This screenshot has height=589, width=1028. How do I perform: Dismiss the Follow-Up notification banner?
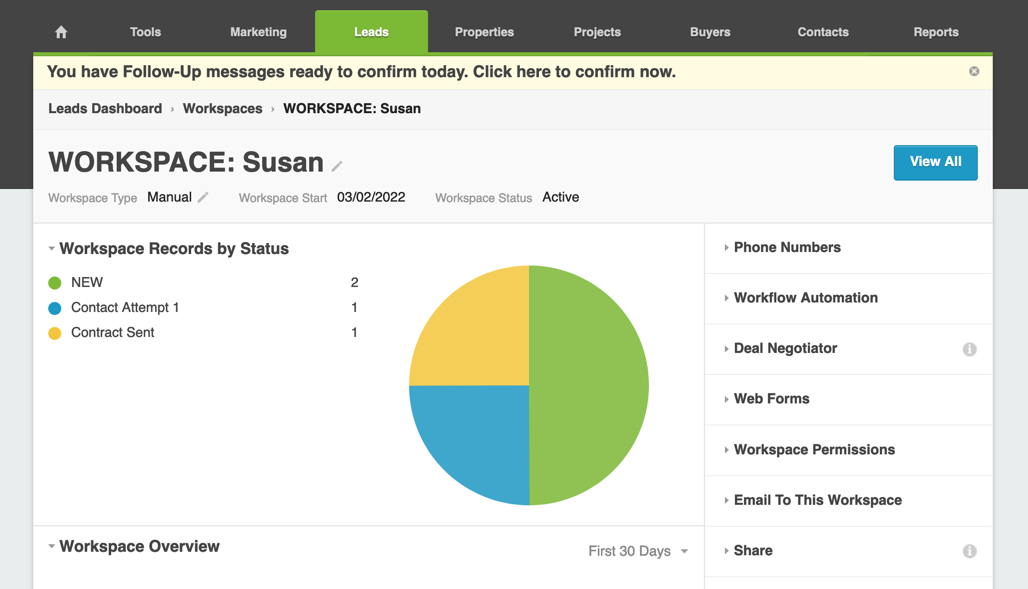(x=974, y=71)
